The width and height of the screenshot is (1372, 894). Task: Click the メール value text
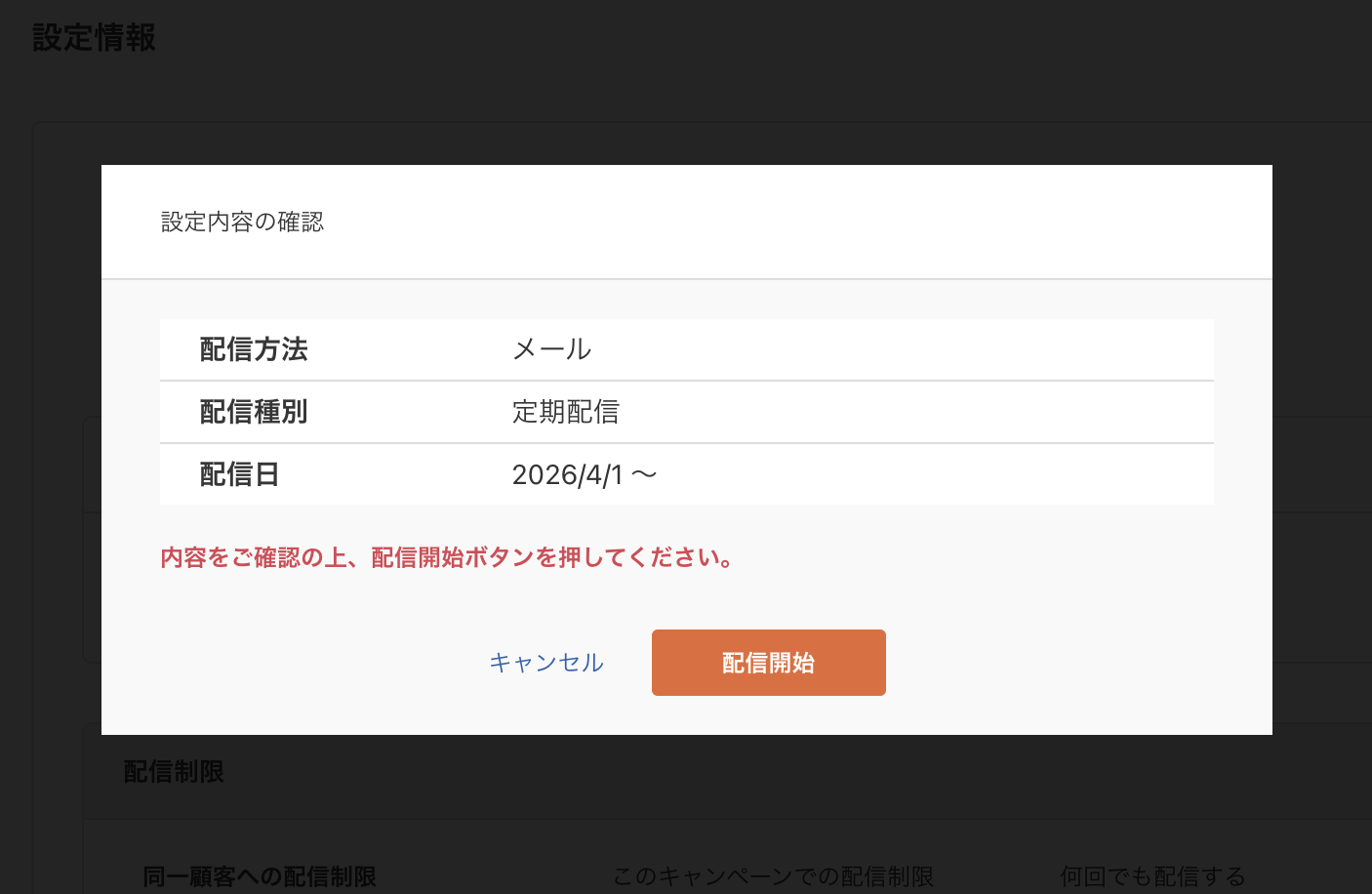552,349
